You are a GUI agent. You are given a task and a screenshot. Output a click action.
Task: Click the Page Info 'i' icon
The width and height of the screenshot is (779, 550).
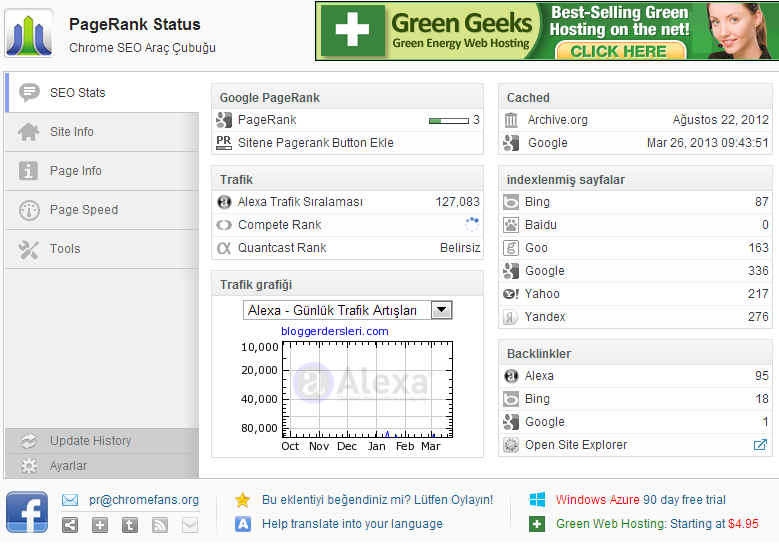point(28,170)
